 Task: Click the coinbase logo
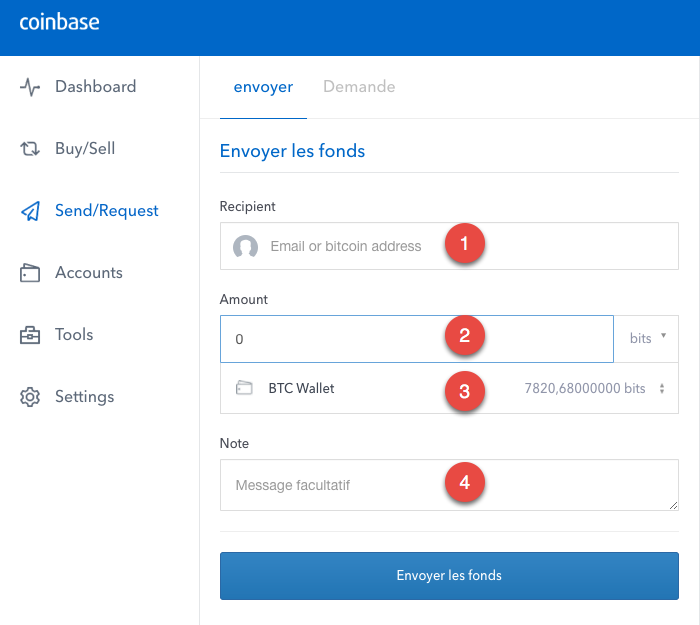click(x=59, y=22)
